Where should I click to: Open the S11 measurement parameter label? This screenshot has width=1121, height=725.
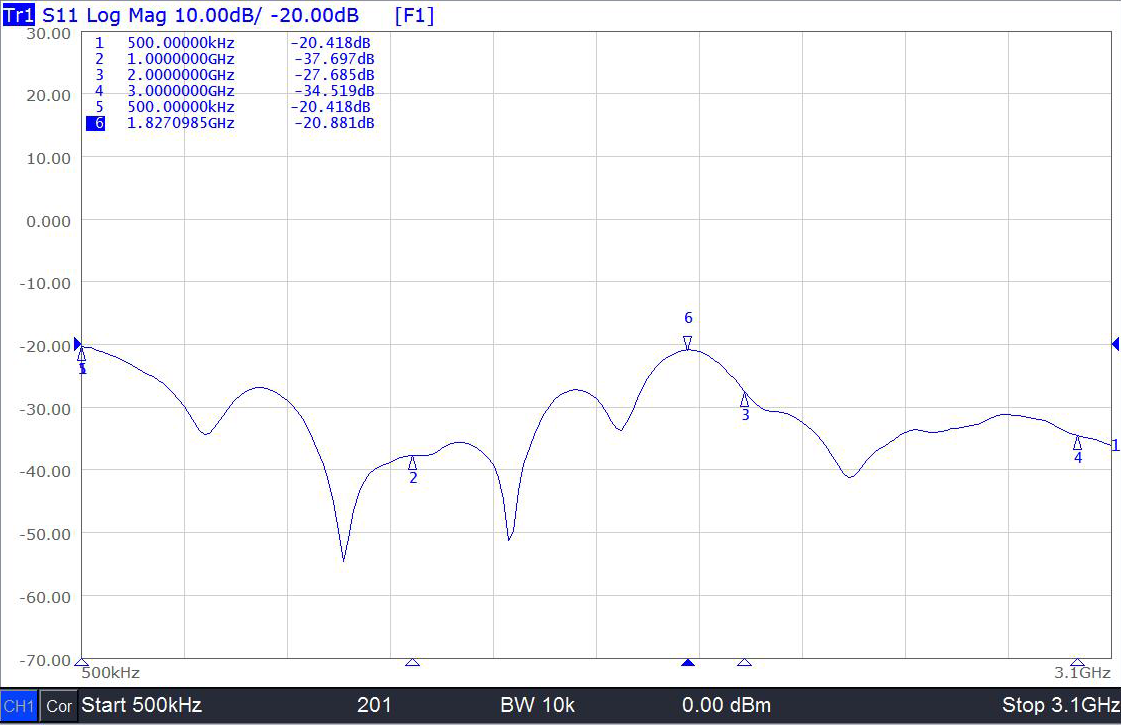pyautogui.click(x=62, y=16)
